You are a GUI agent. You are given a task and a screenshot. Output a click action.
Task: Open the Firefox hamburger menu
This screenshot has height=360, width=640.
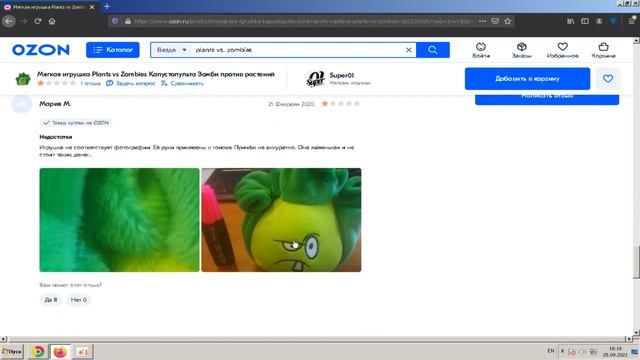point(632,21)
